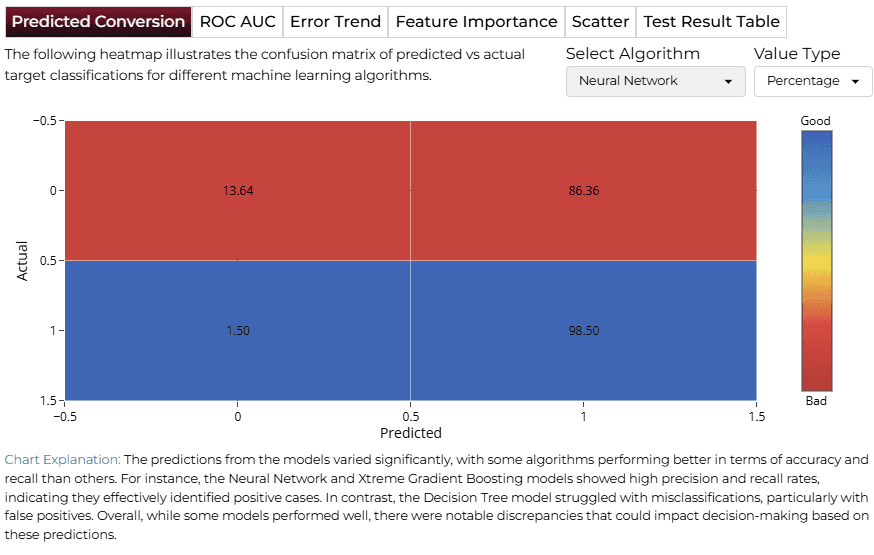Open the Select Algorithm dropdown arrow

click(728, 81)
